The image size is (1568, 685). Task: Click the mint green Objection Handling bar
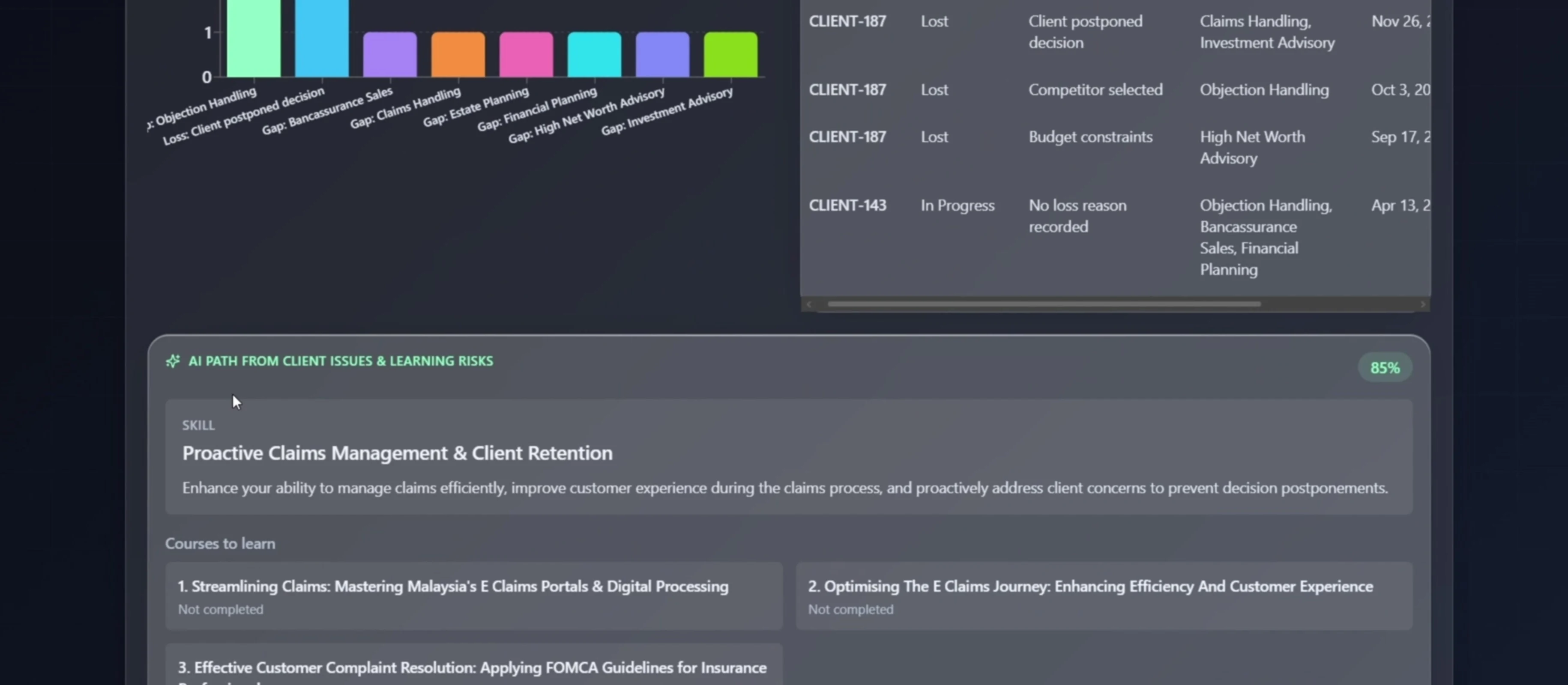point(254,38)
